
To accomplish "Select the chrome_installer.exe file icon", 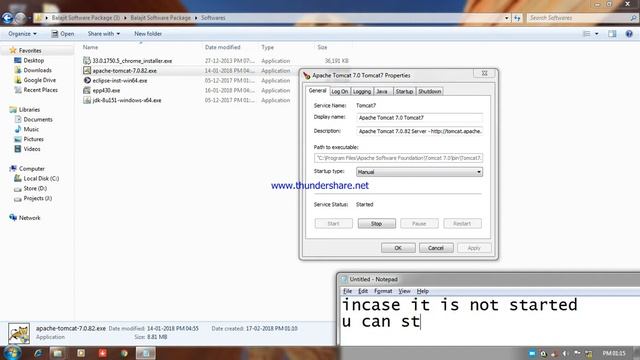I will [87, 60].
